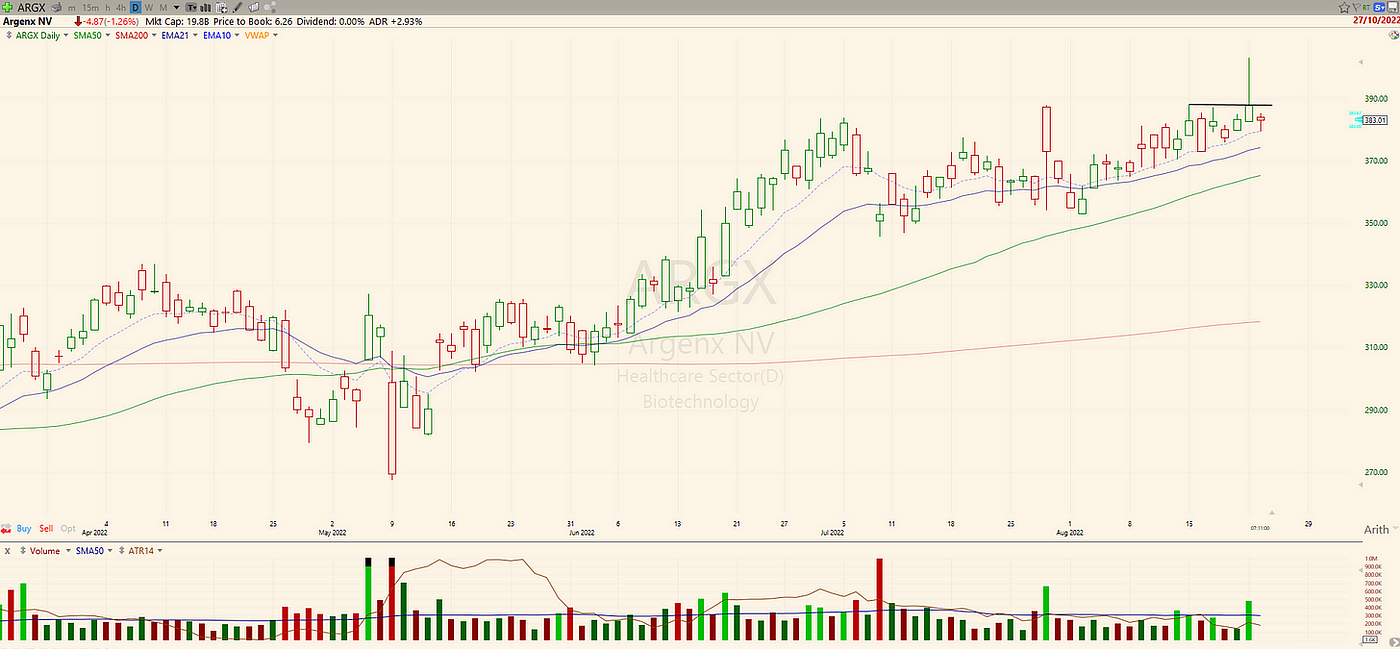
Task: Open the timeframe dropdown arrow after M
Action: (176, 8)
